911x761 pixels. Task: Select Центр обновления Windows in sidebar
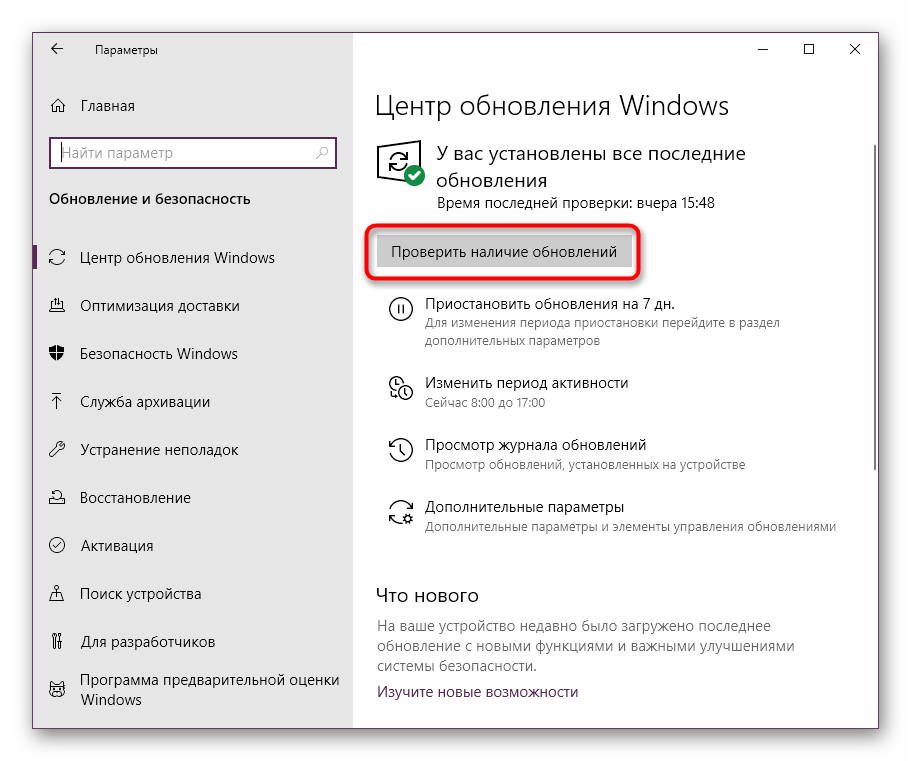pos(177,257)
